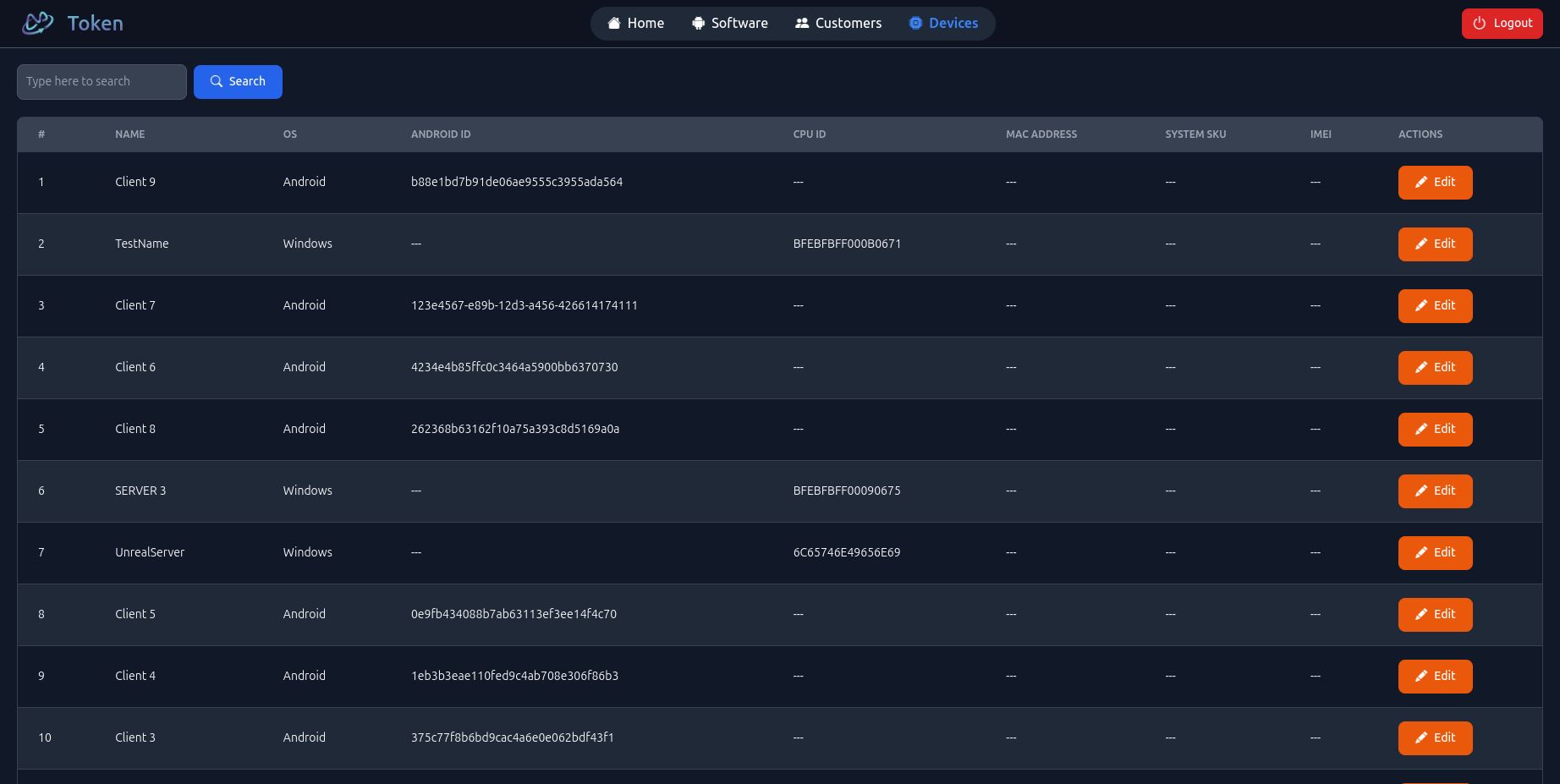Click the CPU ID value BFEBFBFF000B0671
This screenshot has height=784, width=1560.
click(847, 244)
